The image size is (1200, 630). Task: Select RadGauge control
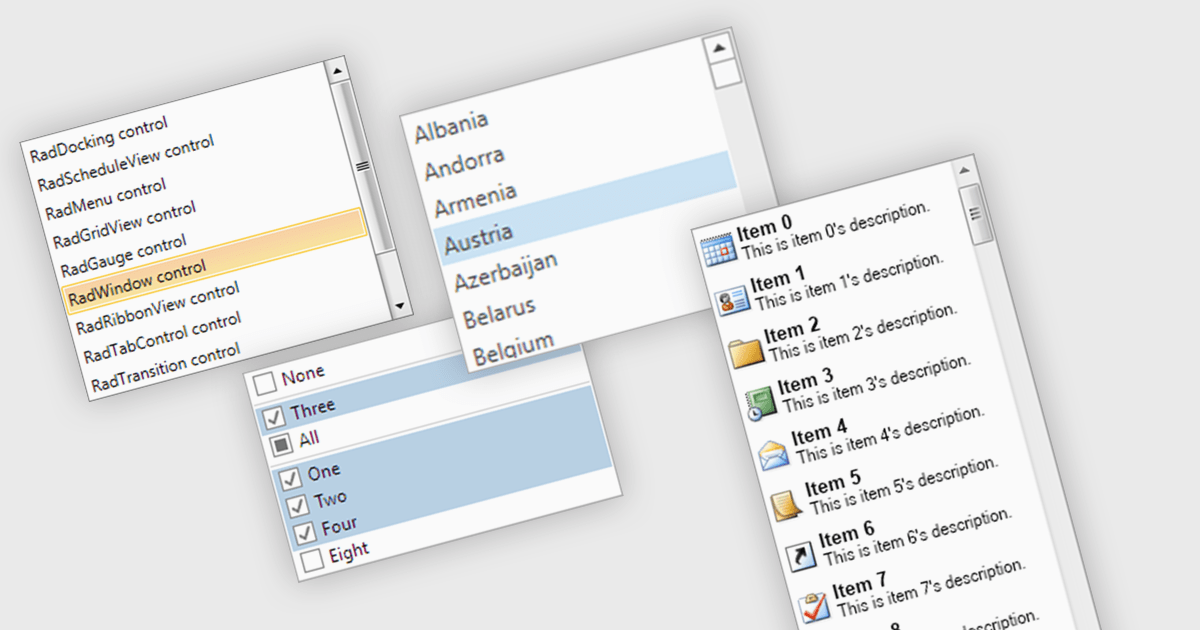124,256
